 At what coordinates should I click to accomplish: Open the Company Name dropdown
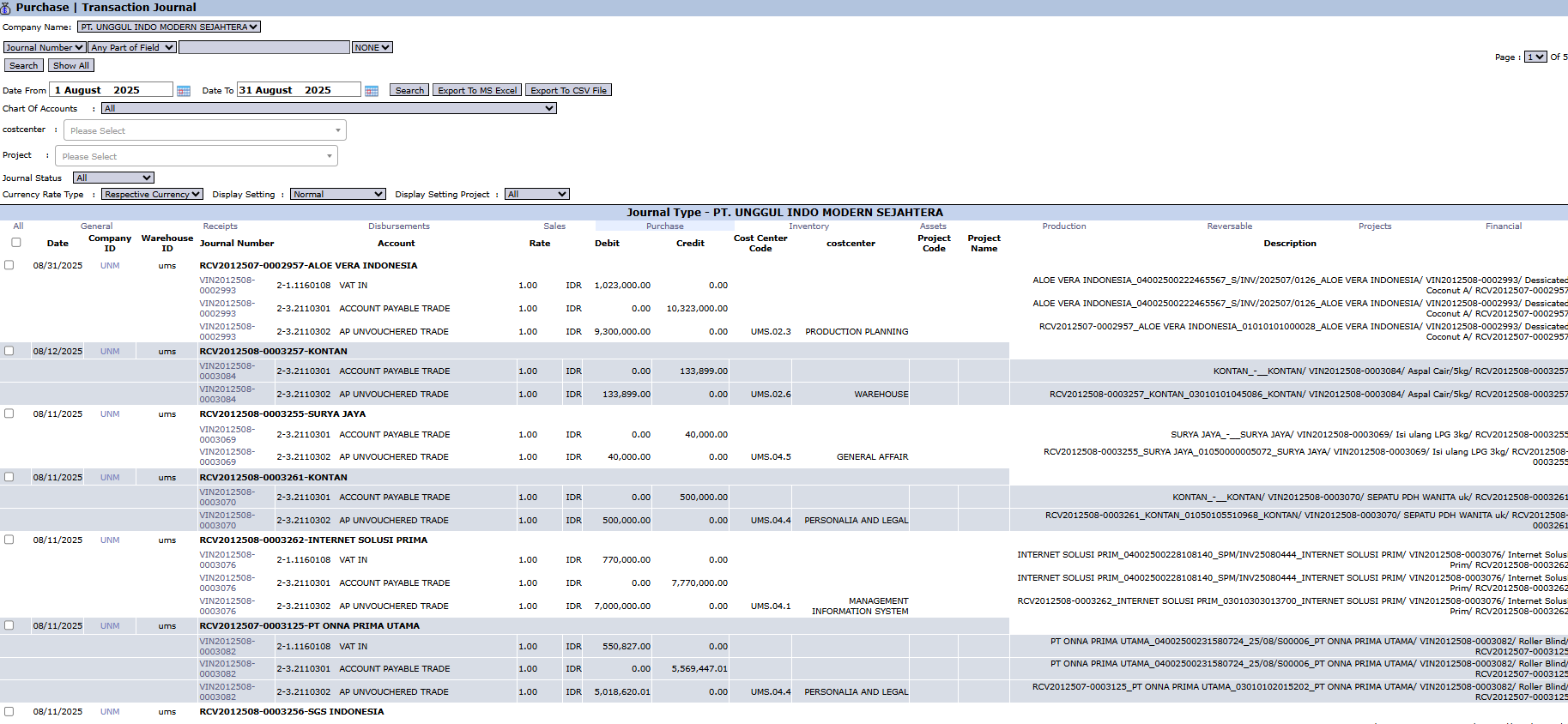[169, 27]
